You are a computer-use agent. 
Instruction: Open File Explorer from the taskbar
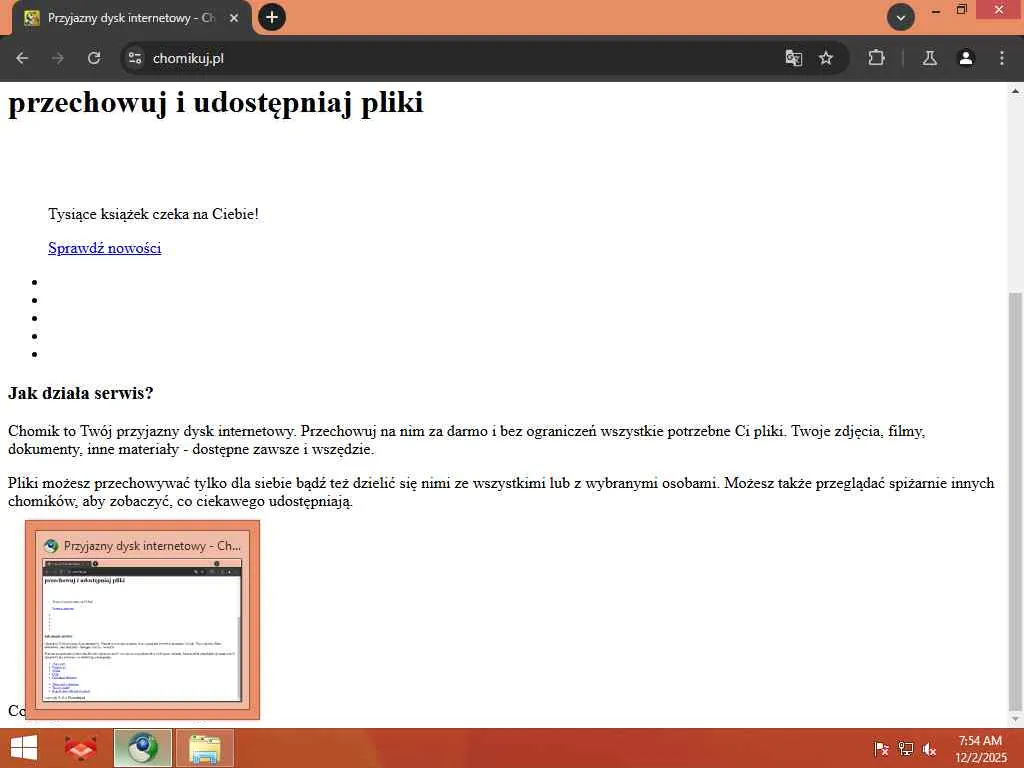pyautogui.click(x=204, y=748)
